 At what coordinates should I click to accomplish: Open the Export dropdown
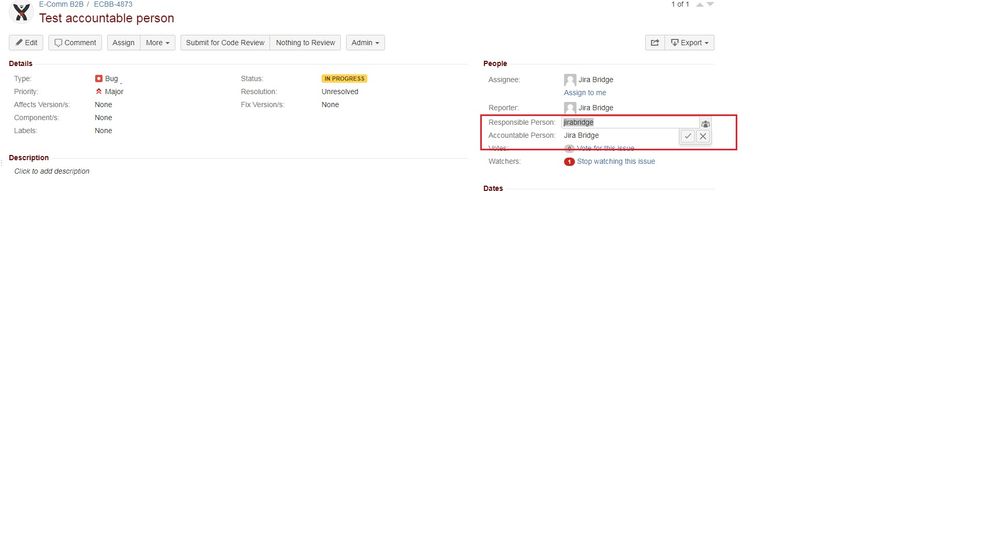pos(689,43)
